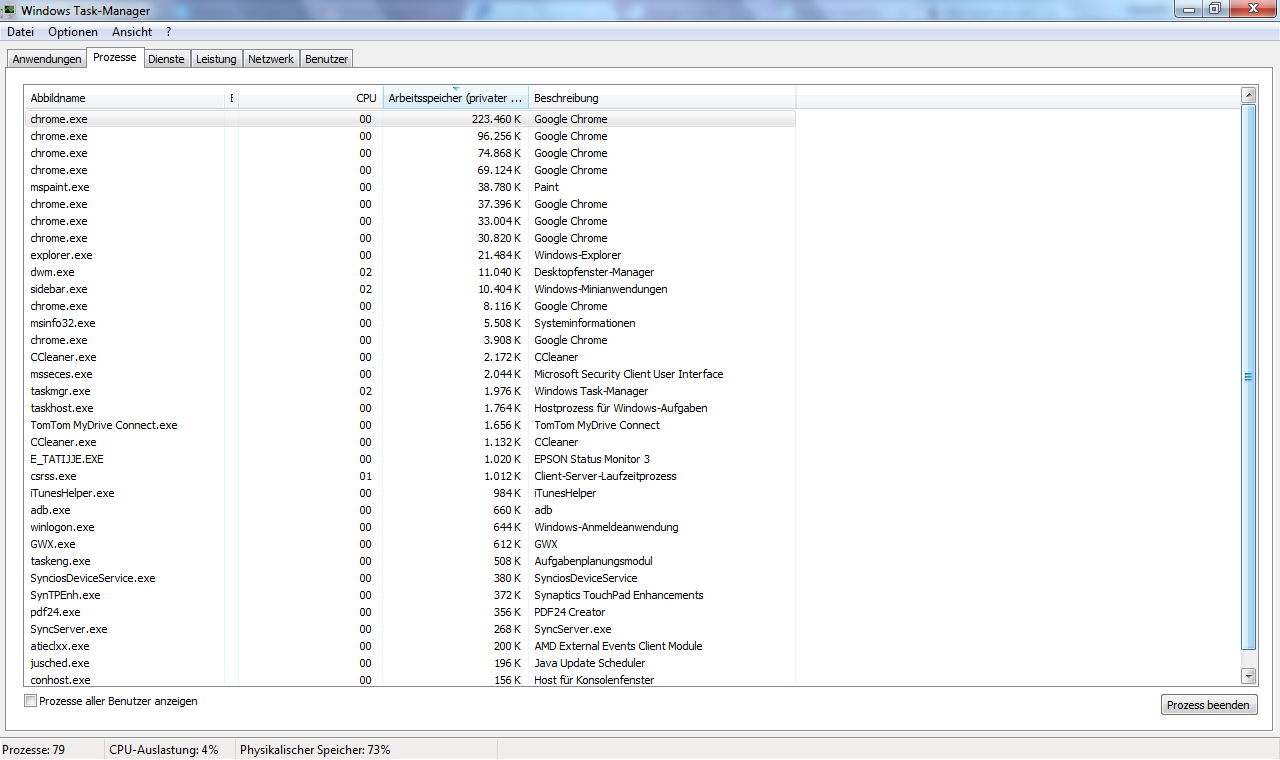Viewport: 1280px width, 760px height.
Task: Enable 'Prozesse aller Benutzer anzeigen' checkbox
Action: (x=31, y=701)
